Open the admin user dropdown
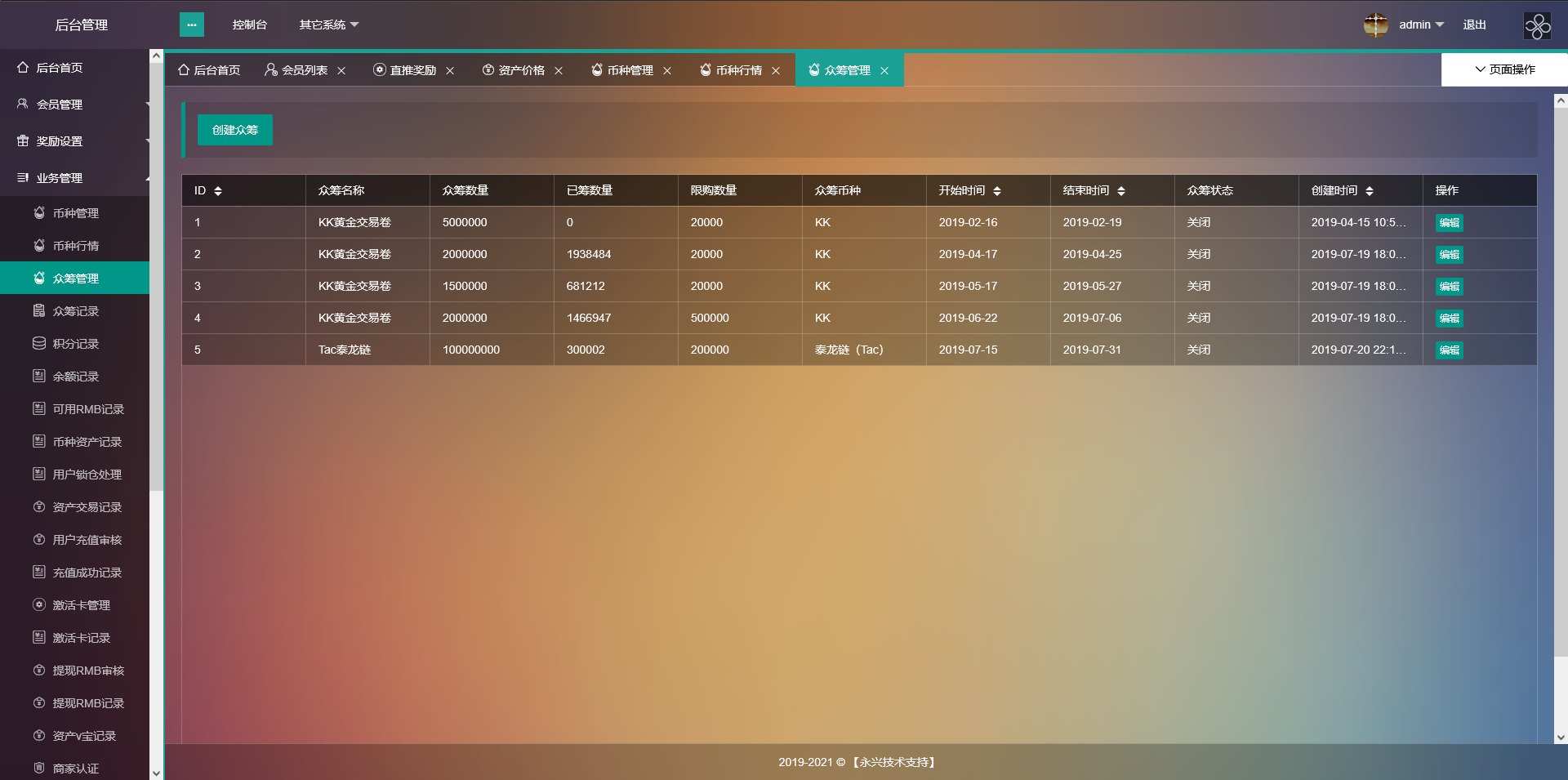This screenshot has height=780, width=1568. click(x=1421, y=25)
